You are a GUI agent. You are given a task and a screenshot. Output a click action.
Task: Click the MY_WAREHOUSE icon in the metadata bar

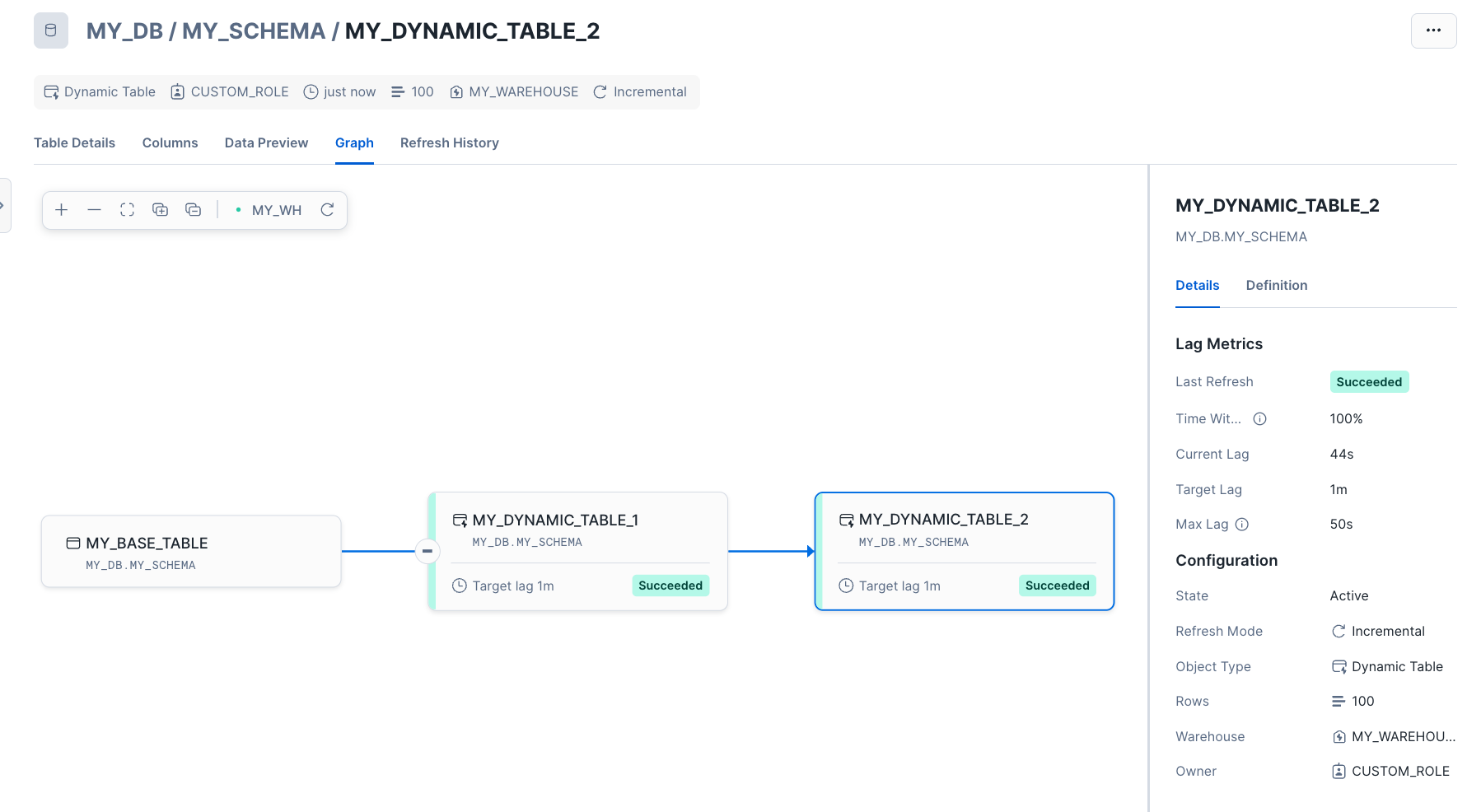coord(456,91)
